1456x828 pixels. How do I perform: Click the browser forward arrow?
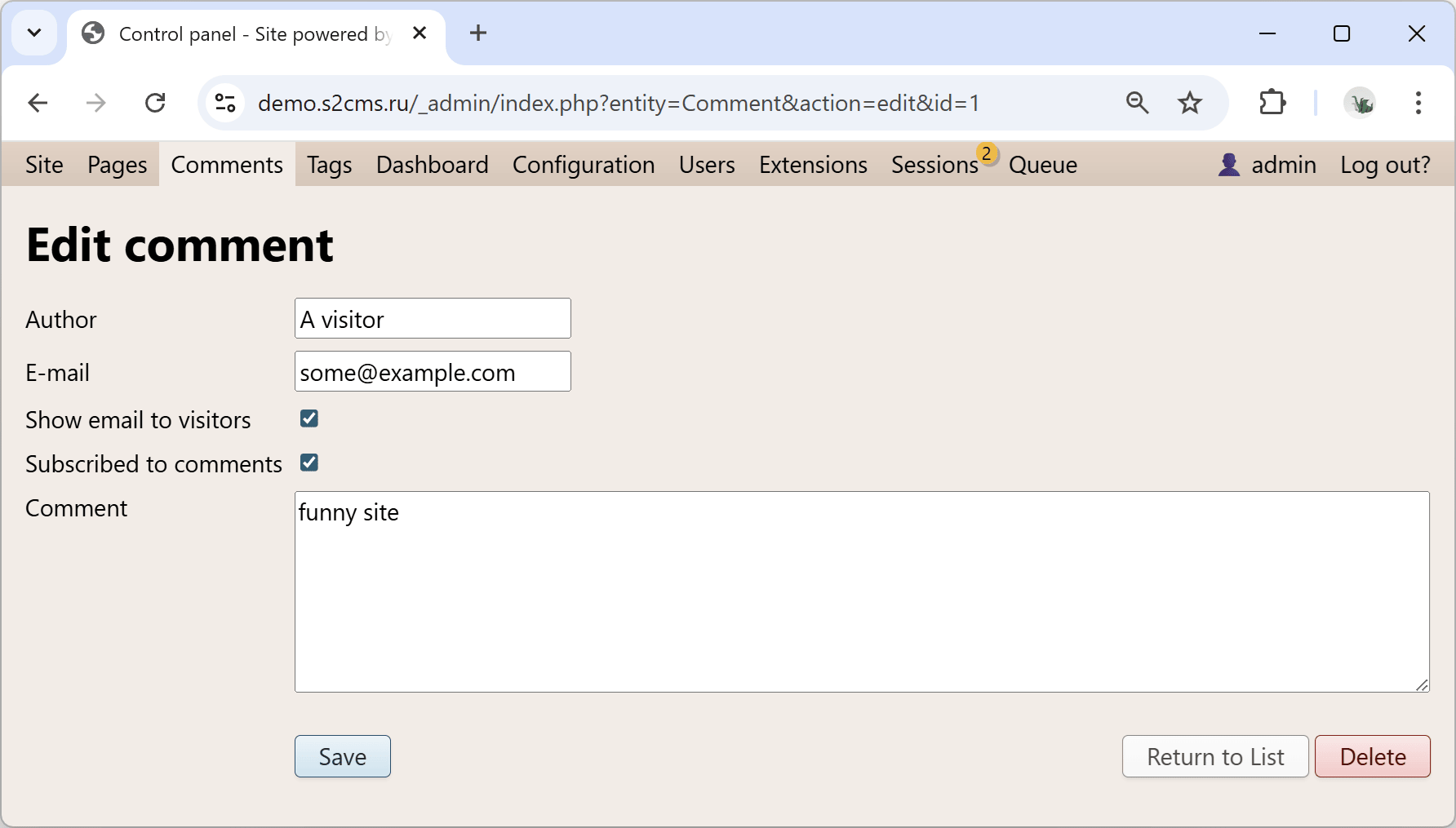click(96, 103)
